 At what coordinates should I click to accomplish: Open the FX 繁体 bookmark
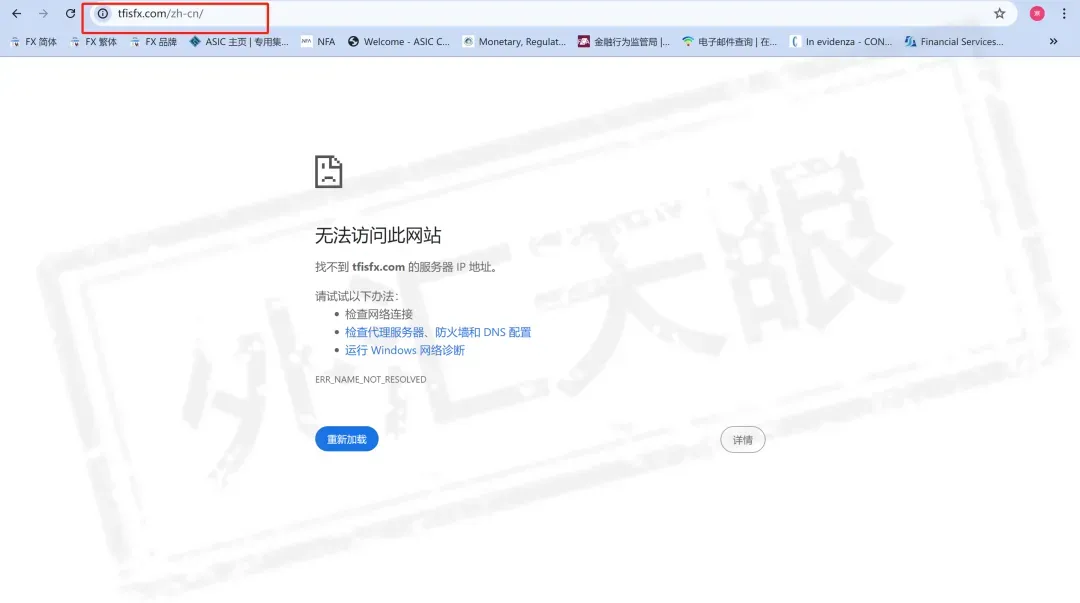[x=94, y=41]
